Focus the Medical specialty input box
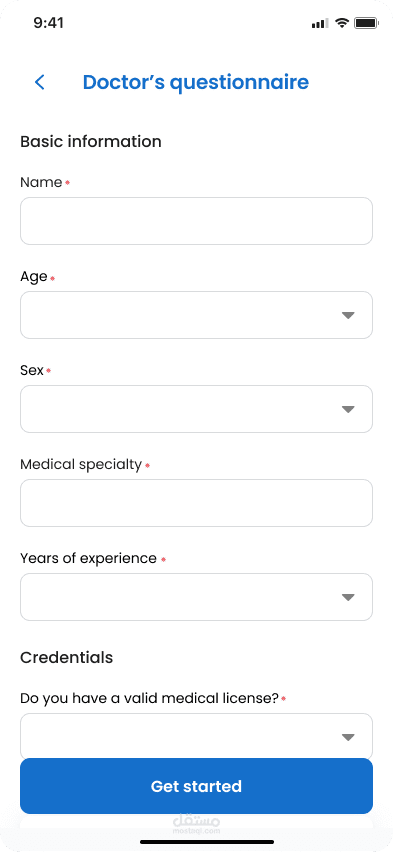 click(x=196, y=503)
